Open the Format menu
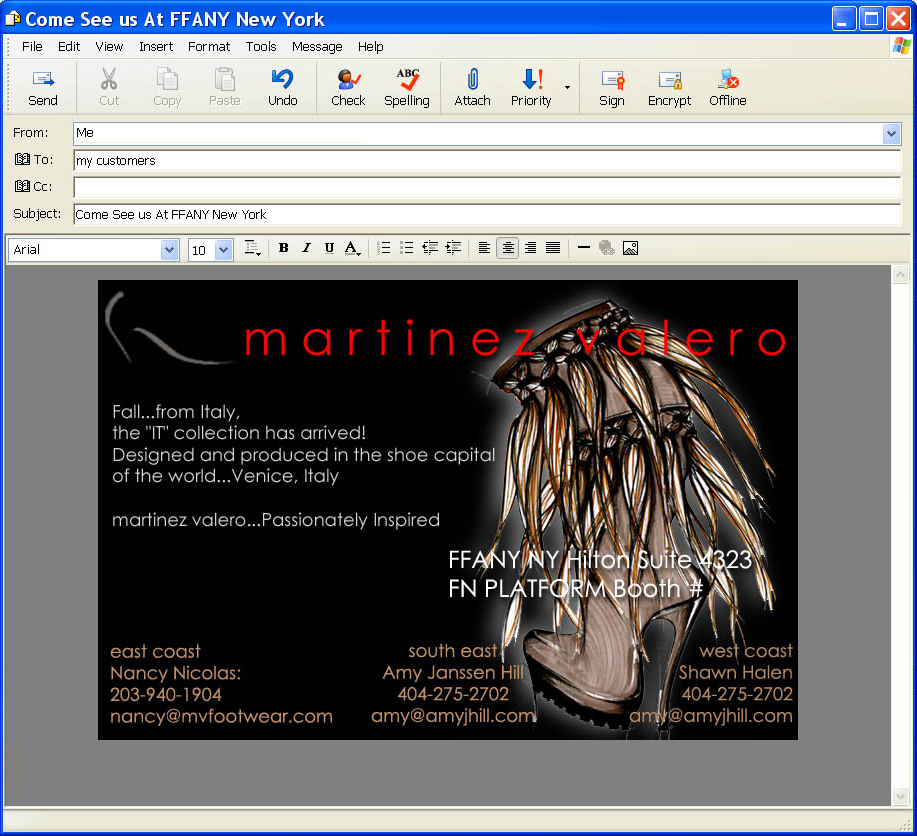 point(209,47)
